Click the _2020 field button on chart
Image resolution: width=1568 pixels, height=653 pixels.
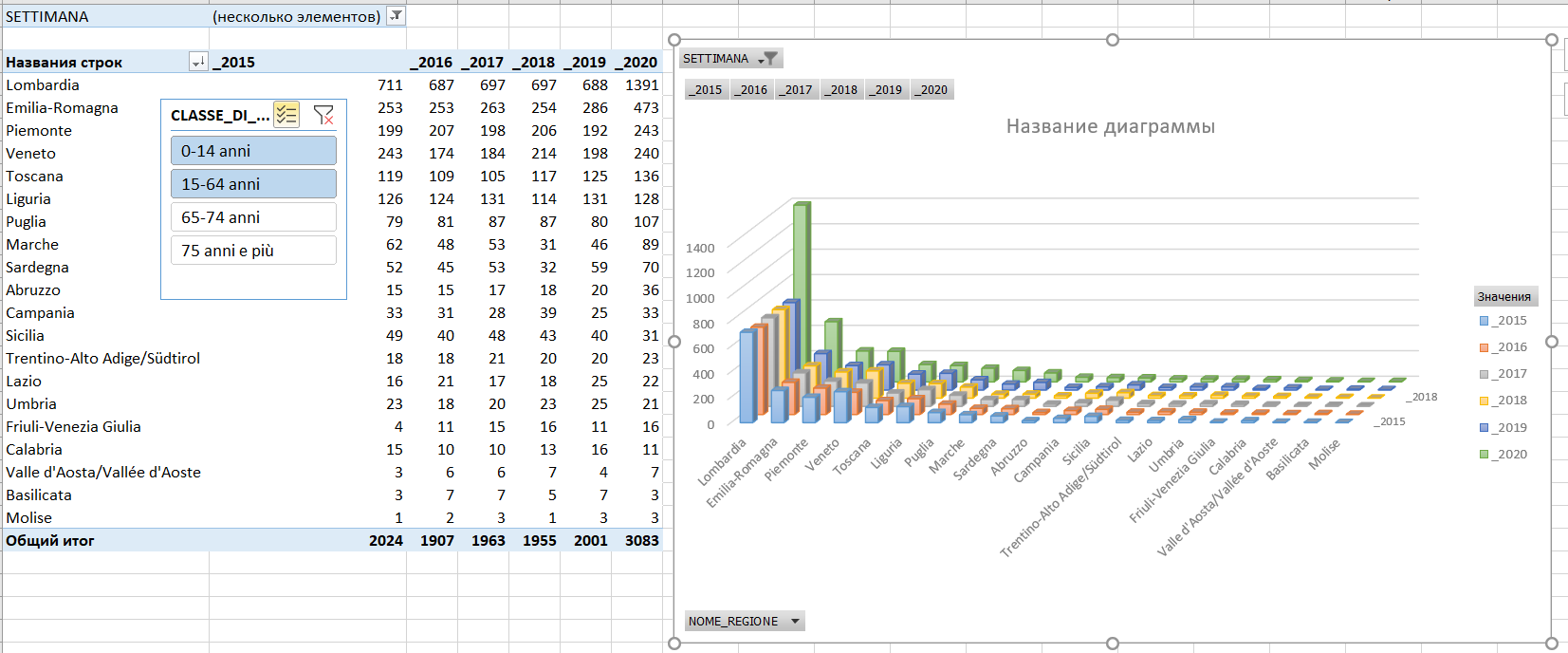pyautogui.click(x=932, y=90)
